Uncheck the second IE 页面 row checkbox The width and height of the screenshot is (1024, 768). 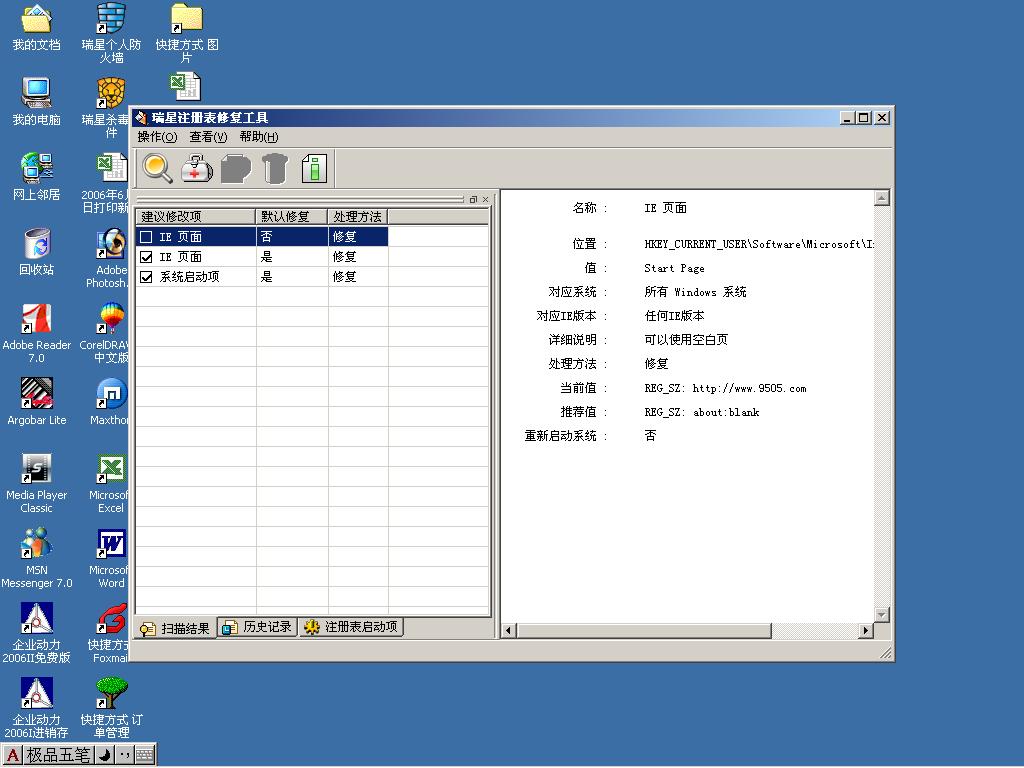coord(146,257)
